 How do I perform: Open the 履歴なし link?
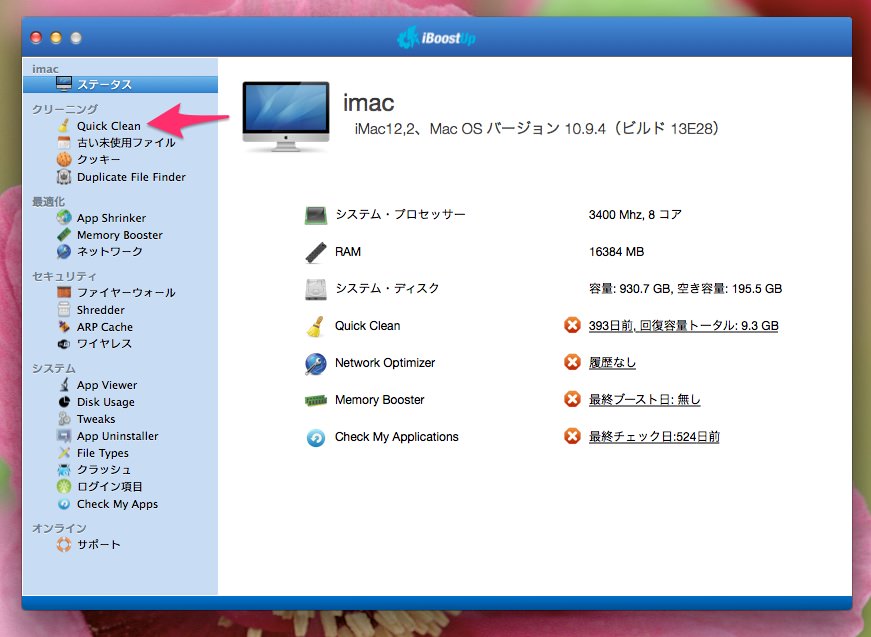(612, 363)
